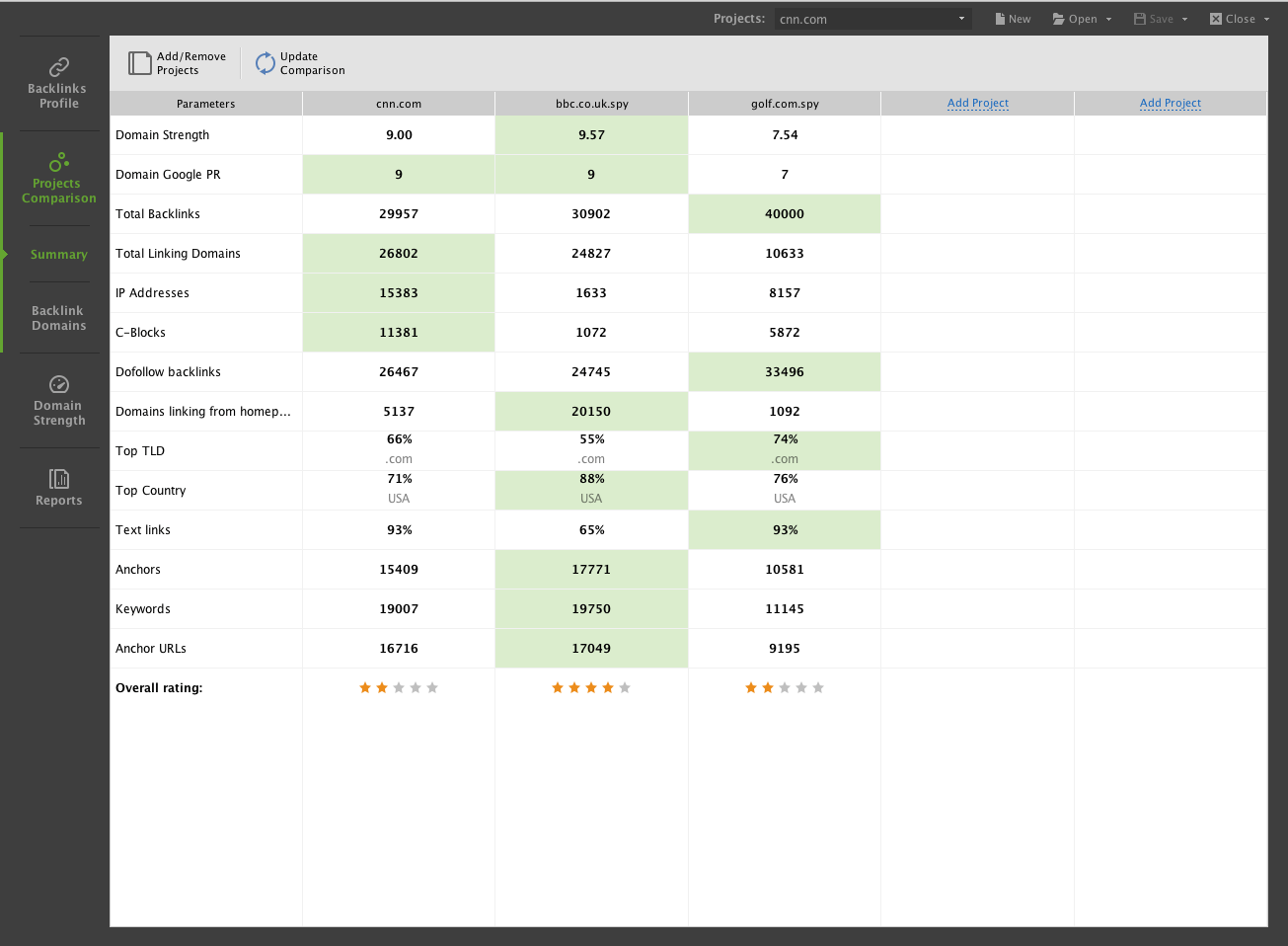Select the Projects Comparison section label
This screenshot has height=946, width=1288.
pyautogui.click(x=59, y=191)
